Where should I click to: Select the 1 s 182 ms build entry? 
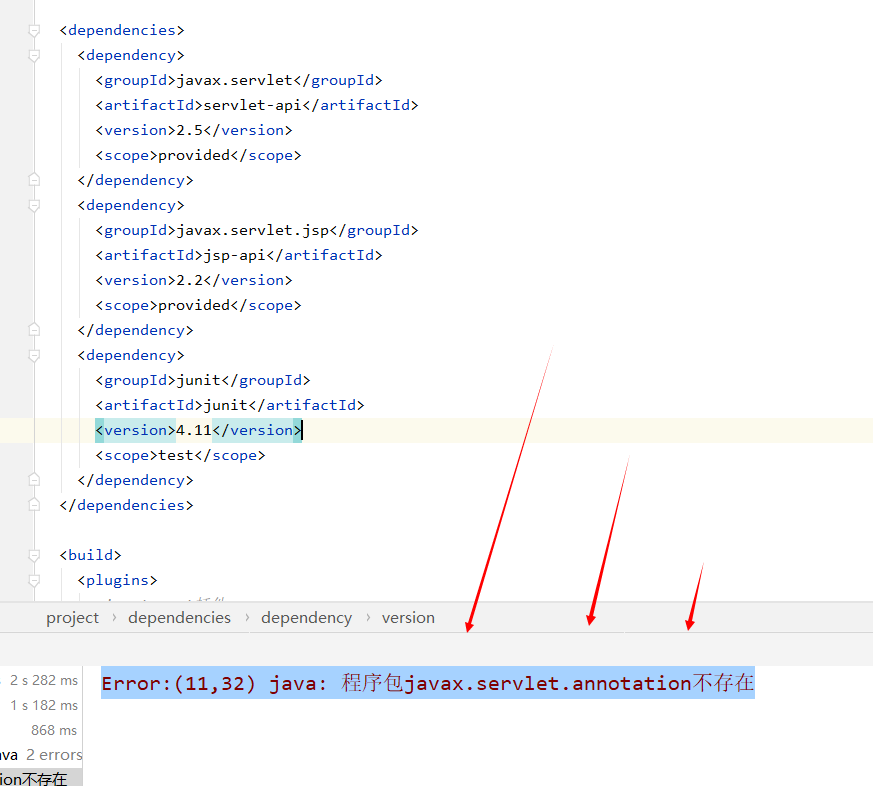(x=44, y=705)
